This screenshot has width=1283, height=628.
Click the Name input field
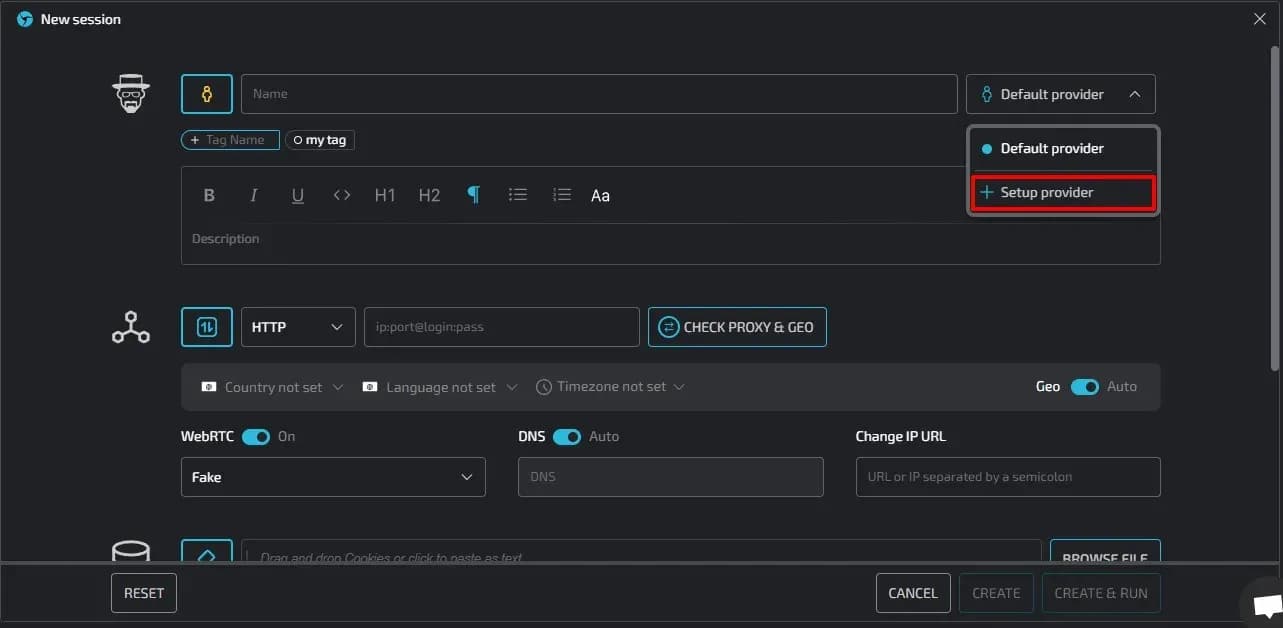599,93
